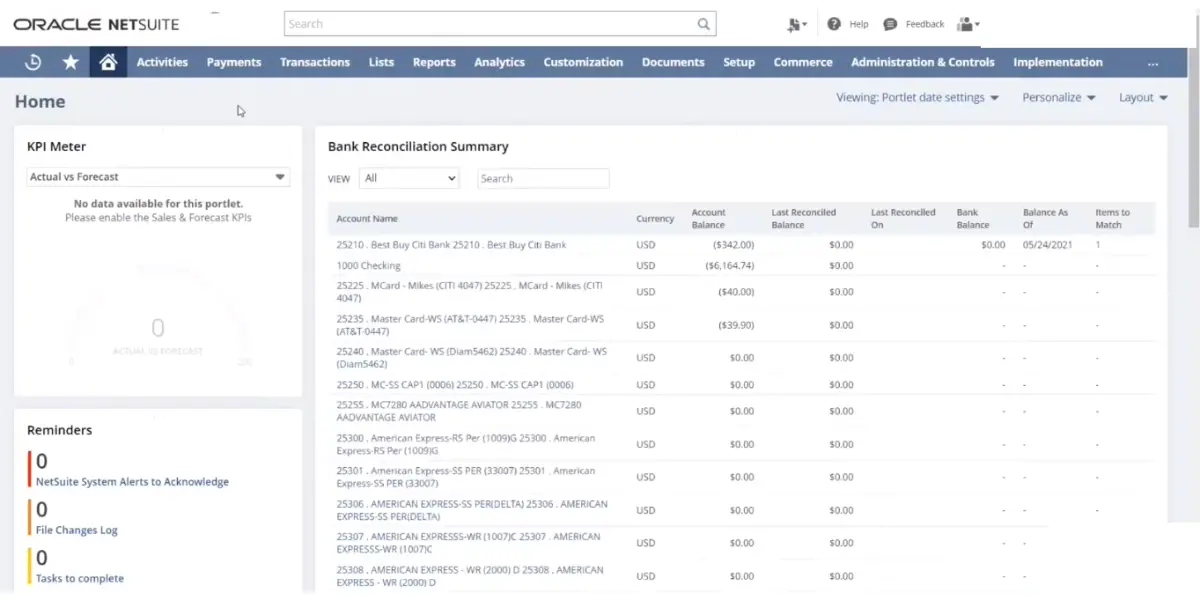The image size is (1200, 600).
Task: Click the Help link
Action: coord(859,24)
